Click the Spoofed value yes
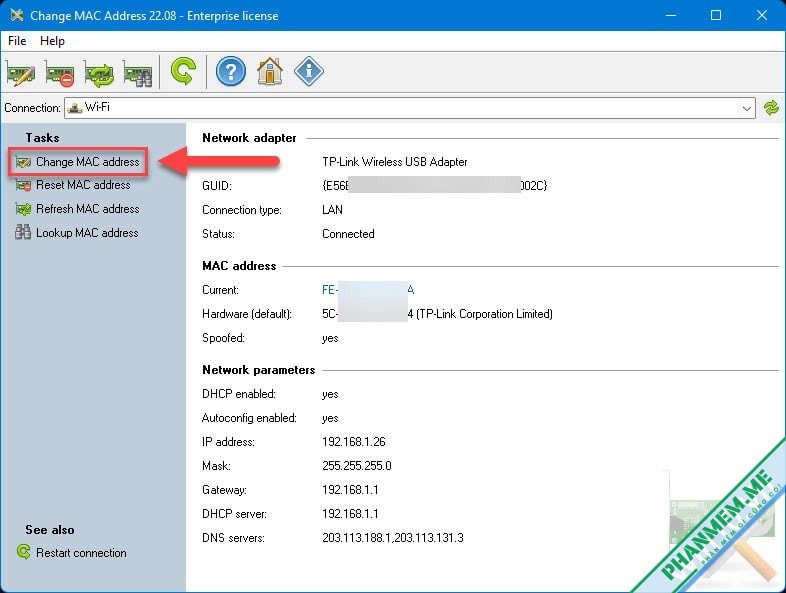786x593 pixels. click(x=330, y=338)
